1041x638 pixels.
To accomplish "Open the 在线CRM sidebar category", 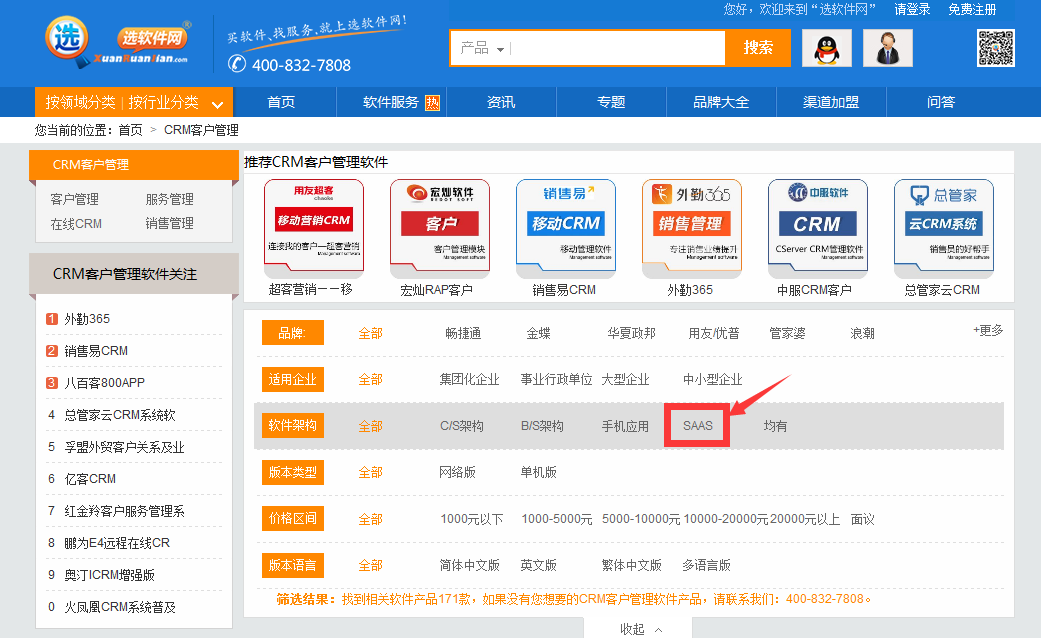I will [x=76, y=224].
